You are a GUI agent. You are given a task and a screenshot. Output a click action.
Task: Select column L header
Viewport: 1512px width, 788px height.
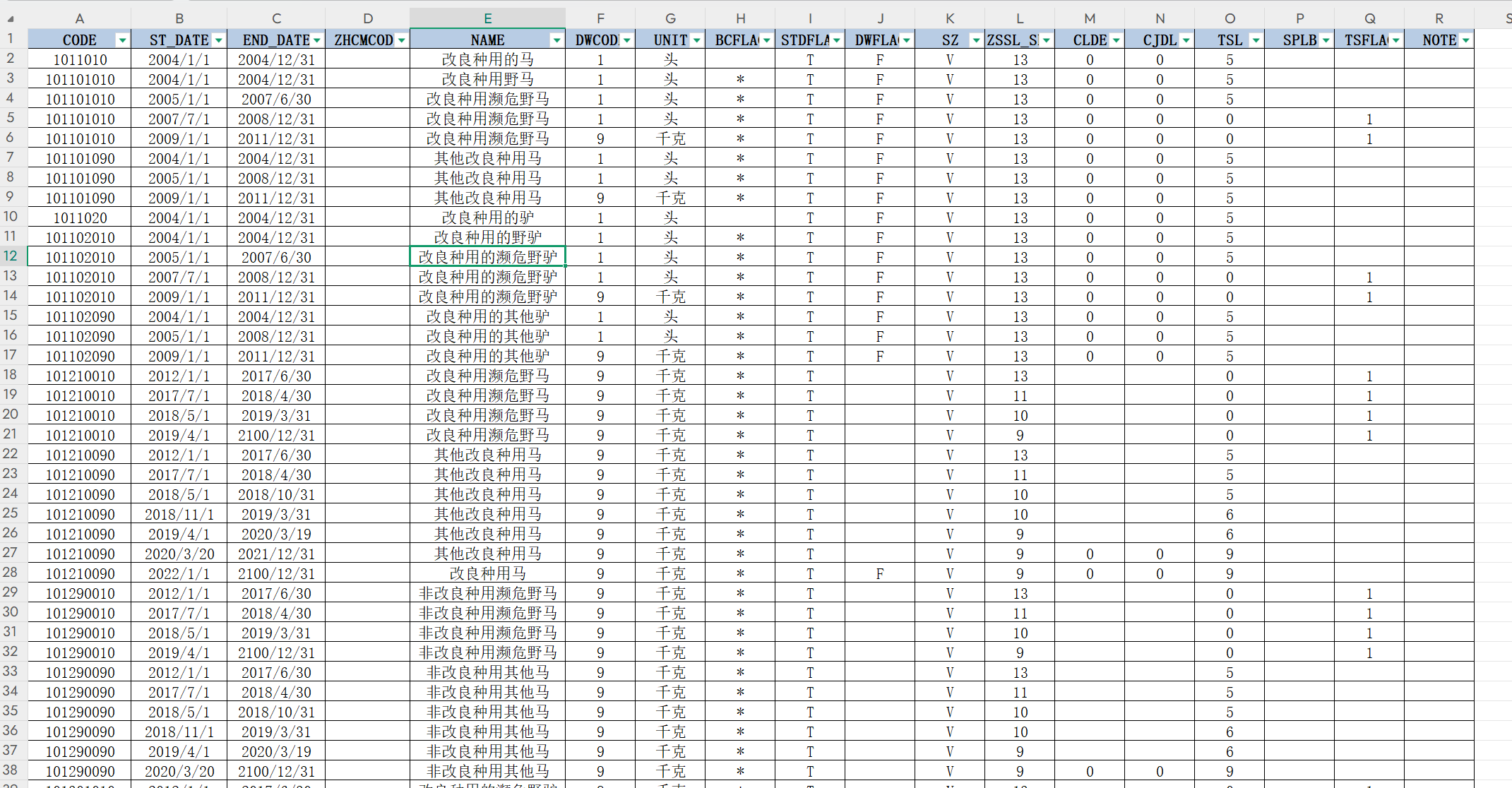tap(1019, 18)
